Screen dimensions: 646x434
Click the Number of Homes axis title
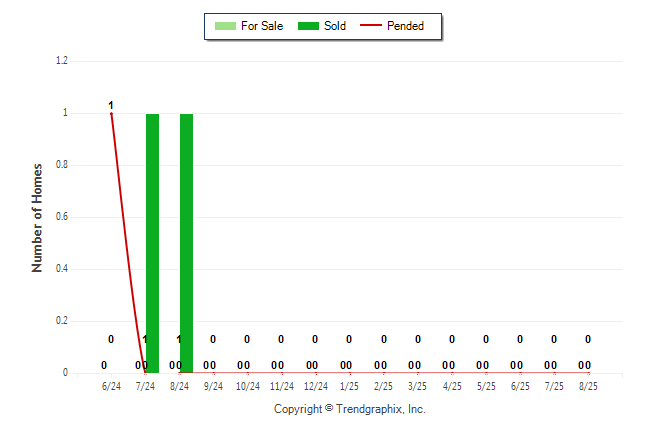(x=37, y=218)
